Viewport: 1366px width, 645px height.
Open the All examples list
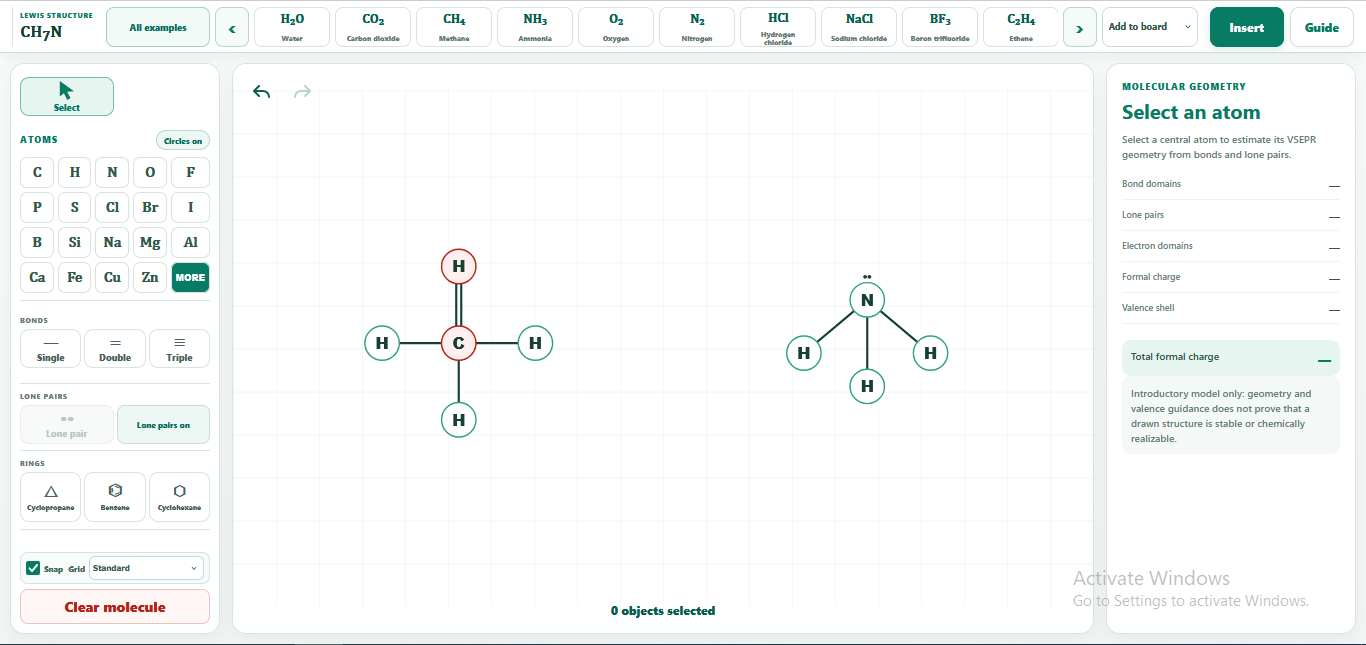(158, 27)
